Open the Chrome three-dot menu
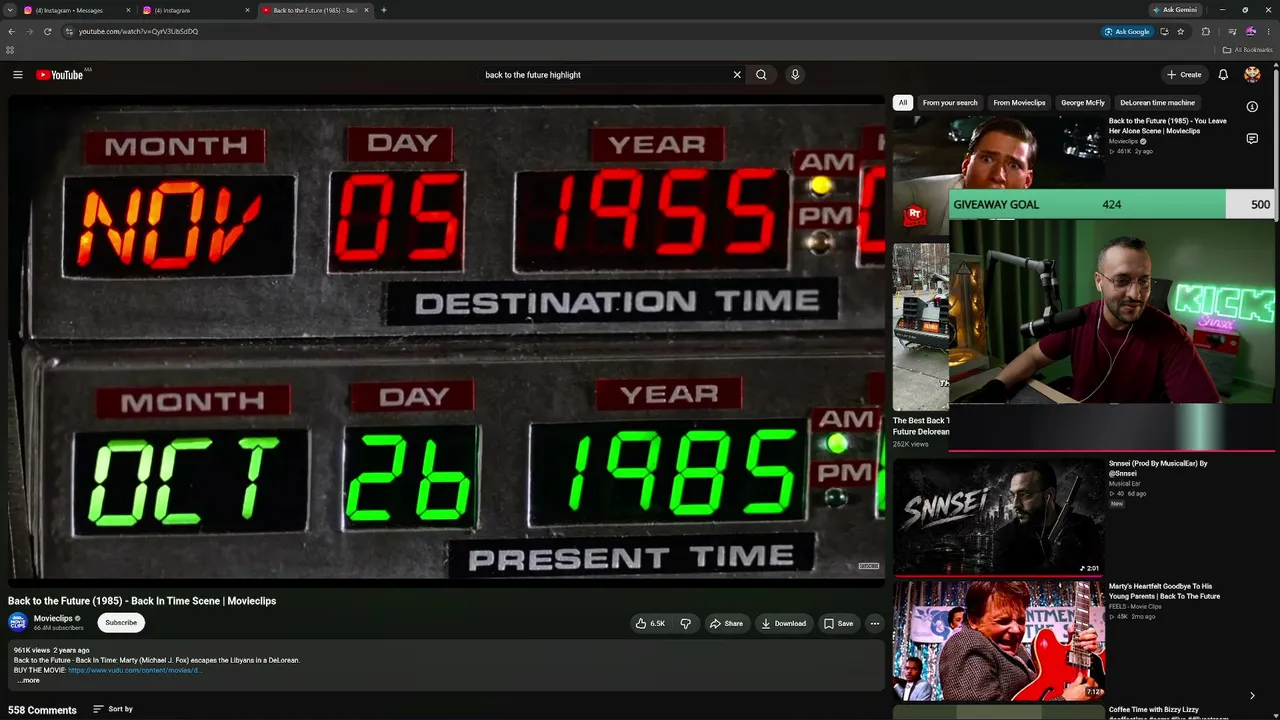Viewport: 1280px width, 720px height. tap(1269, 31)
